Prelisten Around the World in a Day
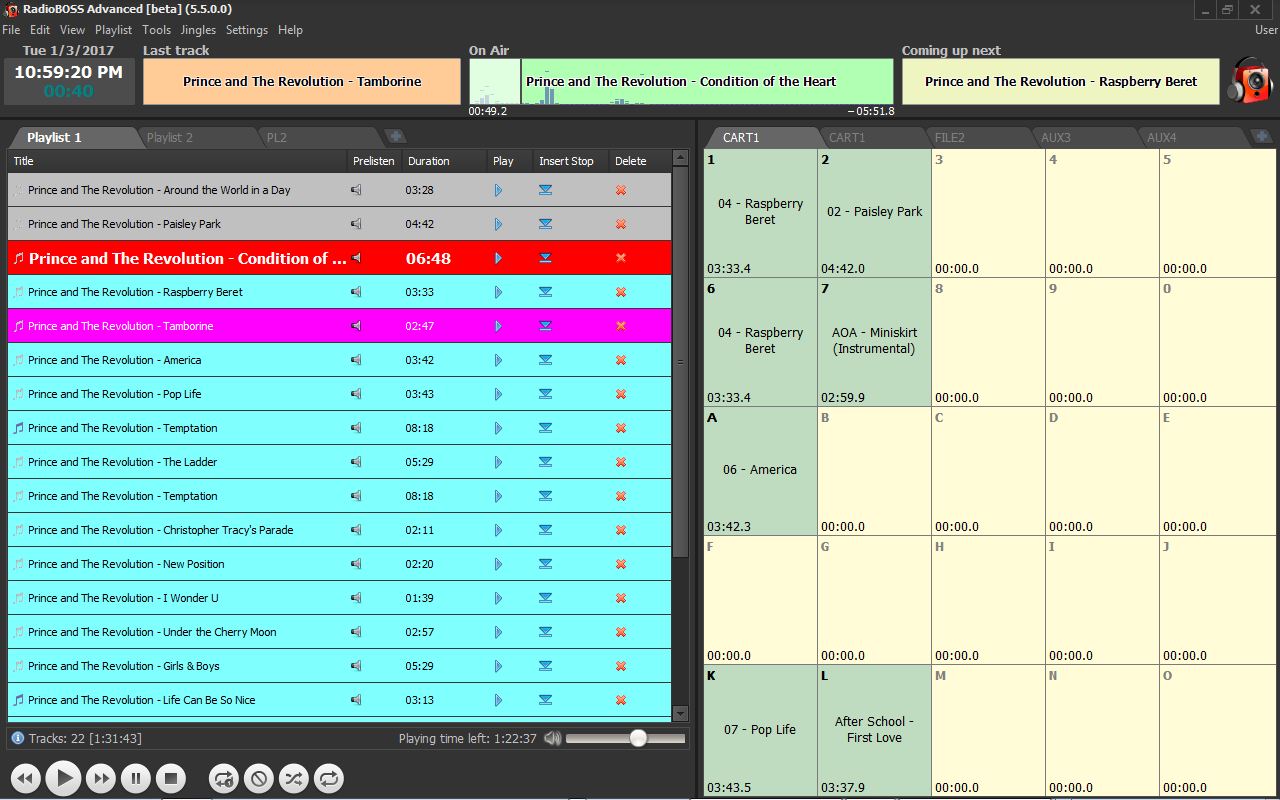Viewport: 1280px width, 800px height. pos(356,190)
